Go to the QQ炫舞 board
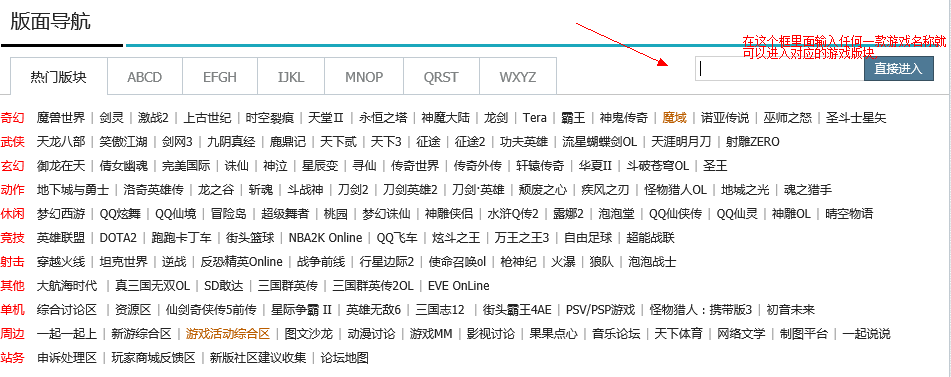The width and height of the screenshot is (951, 377). pos(120,214)
